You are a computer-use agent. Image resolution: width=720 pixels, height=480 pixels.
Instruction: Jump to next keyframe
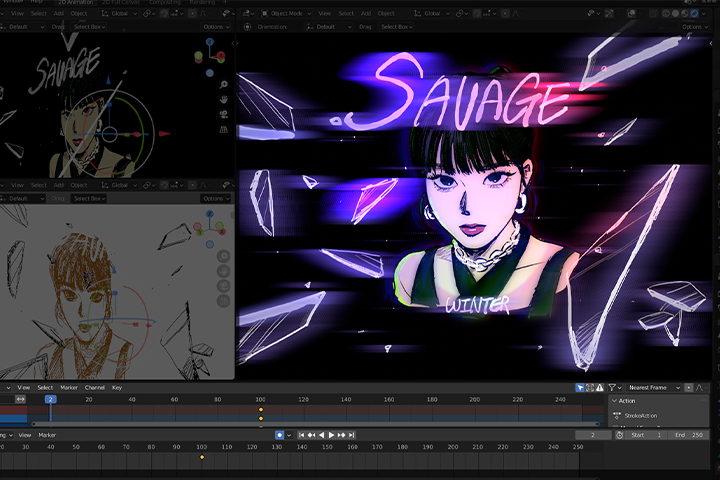[x=341, y=435]
